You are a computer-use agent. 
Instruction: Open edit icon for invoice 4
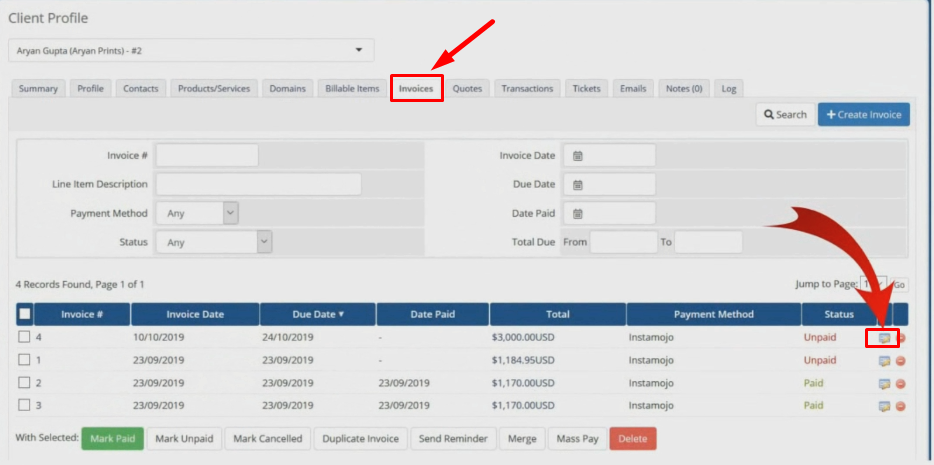(x=884, y=338)
